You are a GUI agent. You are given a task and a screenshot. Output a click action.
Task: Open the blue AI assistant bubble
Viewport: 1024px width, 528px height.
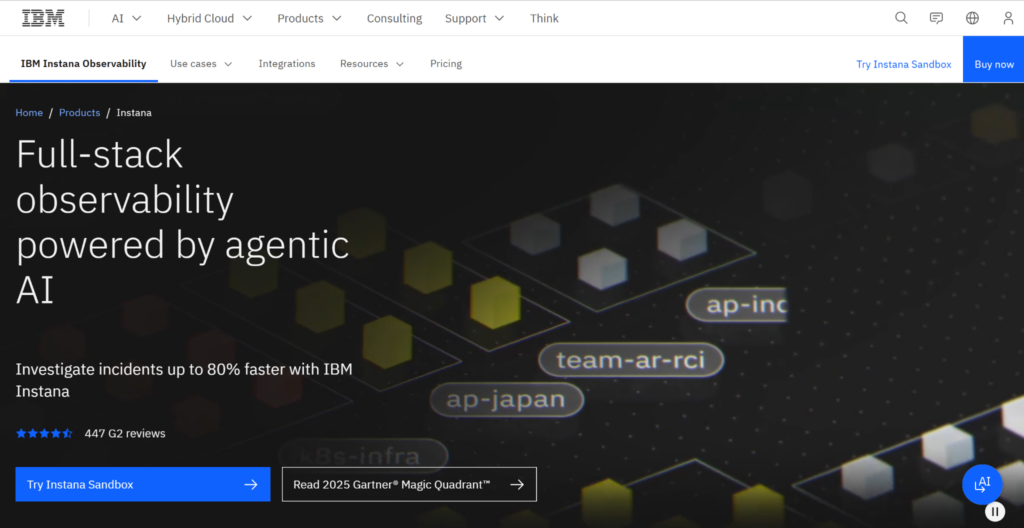(x=982, y=484)
